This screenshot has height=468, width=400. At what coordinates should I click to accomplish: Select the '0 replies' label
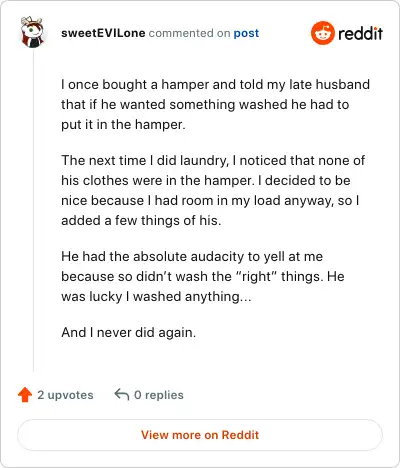[159, 395]
